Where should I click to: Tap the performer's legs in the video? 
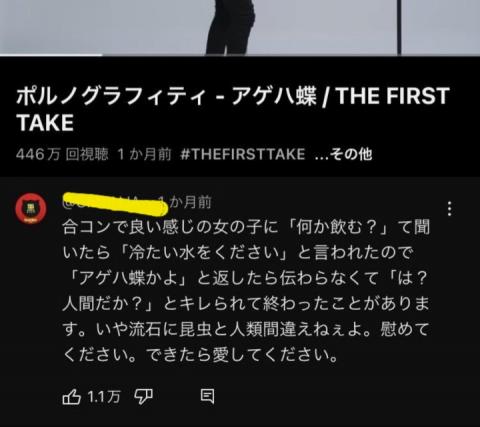230,27
